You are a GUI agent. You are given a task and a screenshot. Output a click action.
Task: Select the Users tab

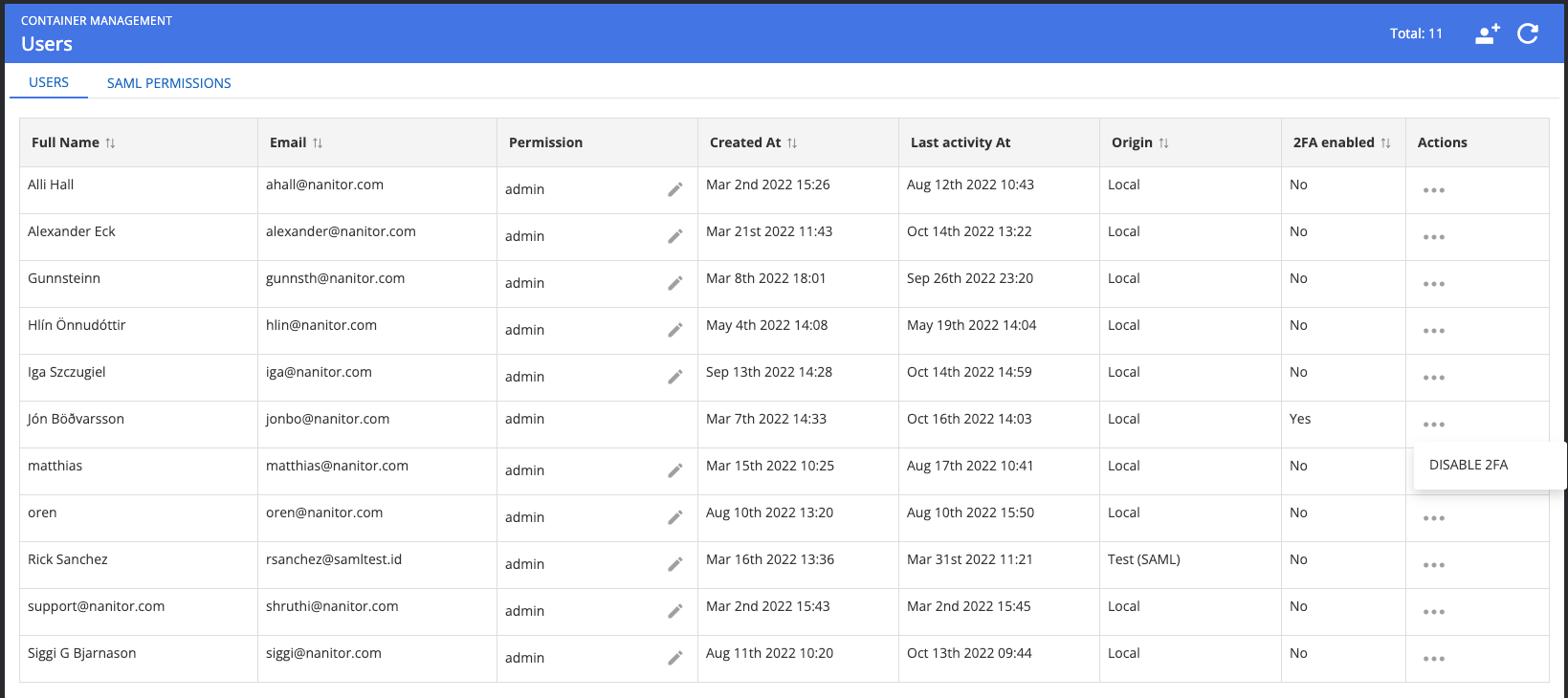click(x=49, y=82)
